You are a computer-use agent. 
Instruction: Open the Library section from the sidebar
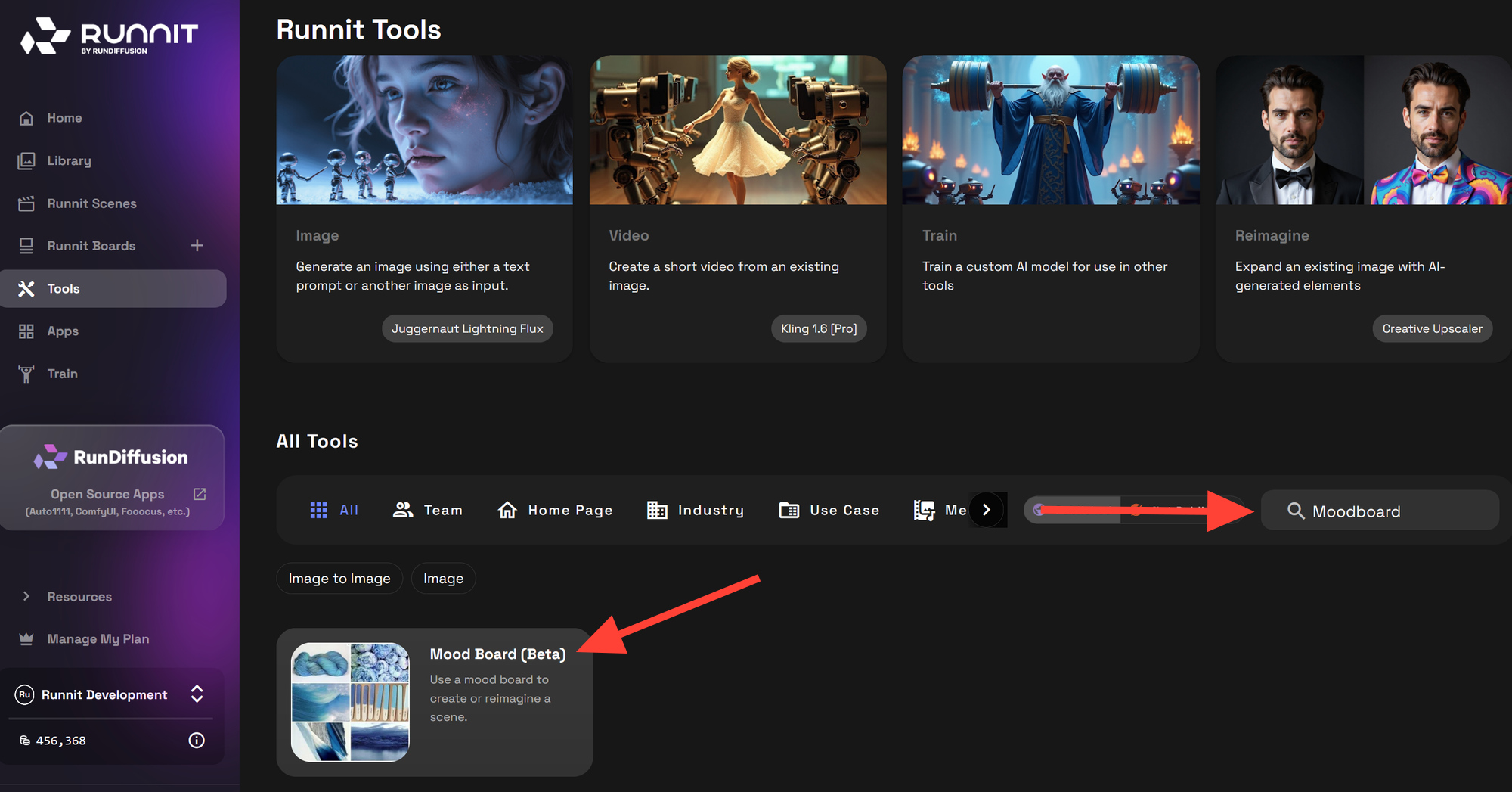tap(26, 160)
